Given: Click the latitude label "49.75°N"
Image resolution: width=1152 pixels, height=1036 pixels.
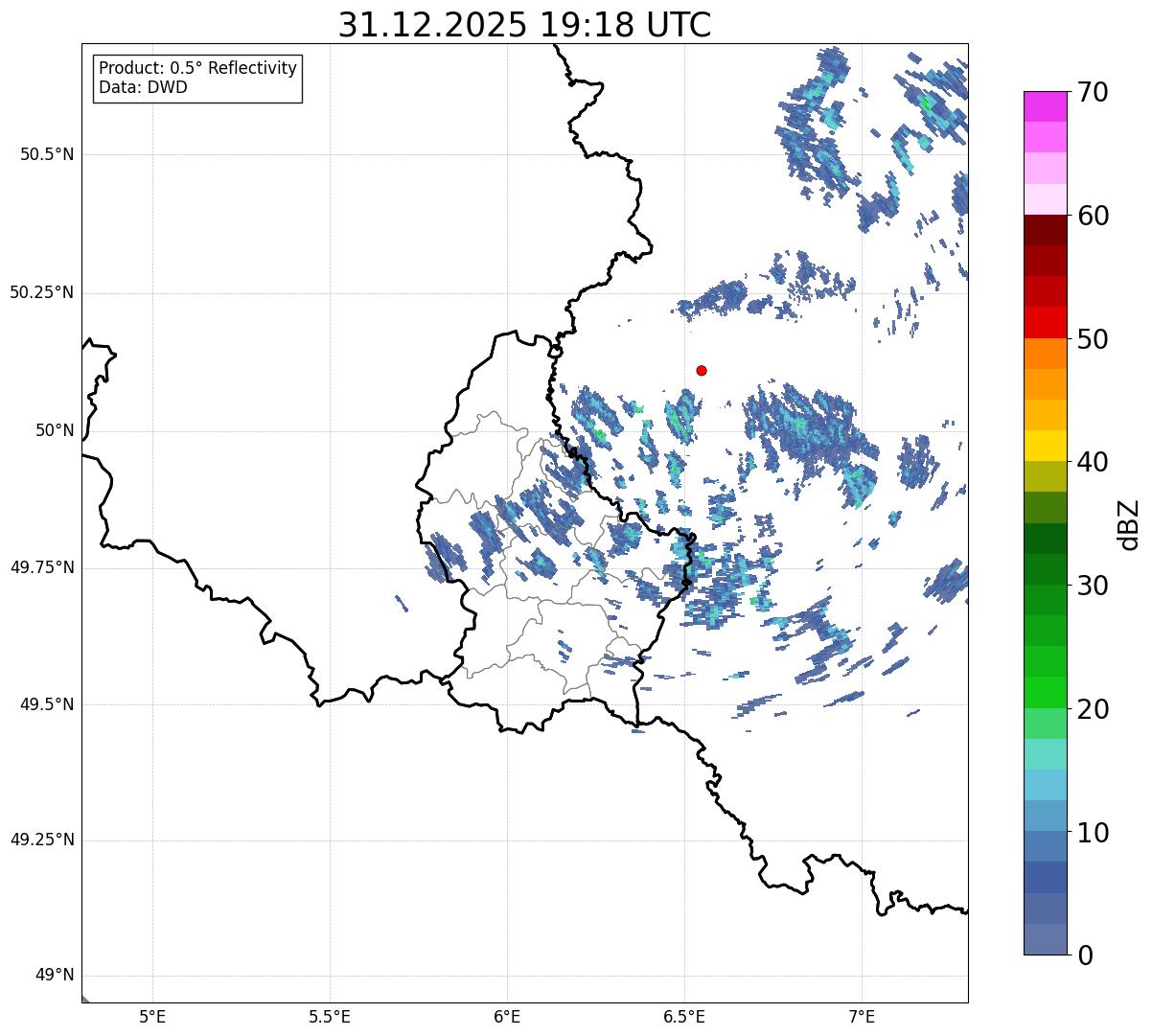Looking at the screenshot, I should point(42,567).
